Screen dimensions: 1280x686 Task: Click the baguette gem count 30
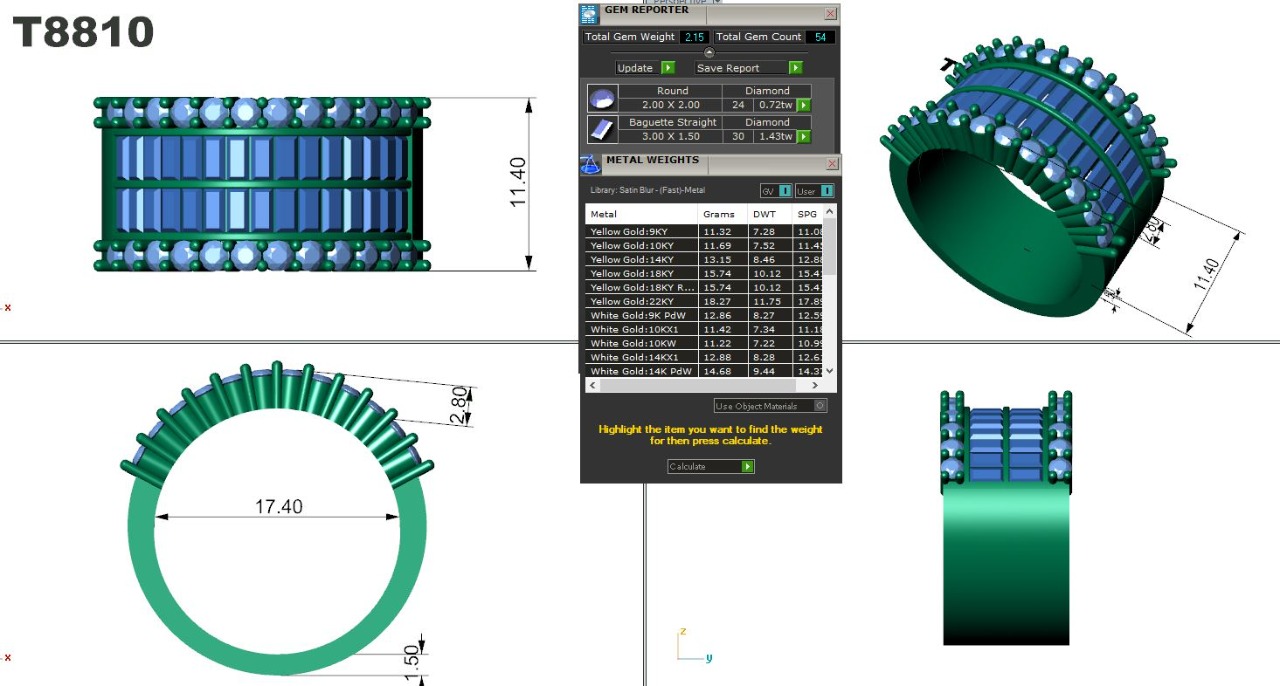coord(738,136)
